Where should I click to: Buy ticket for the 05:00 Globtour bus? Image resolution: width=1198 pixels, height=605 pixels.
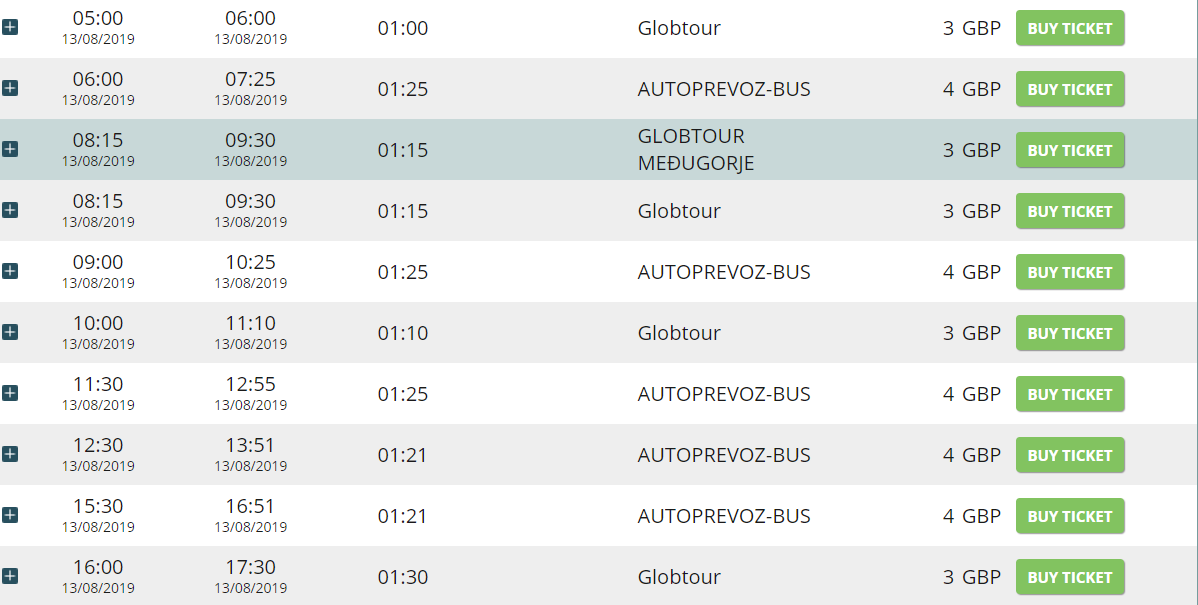coord(1070,28)
